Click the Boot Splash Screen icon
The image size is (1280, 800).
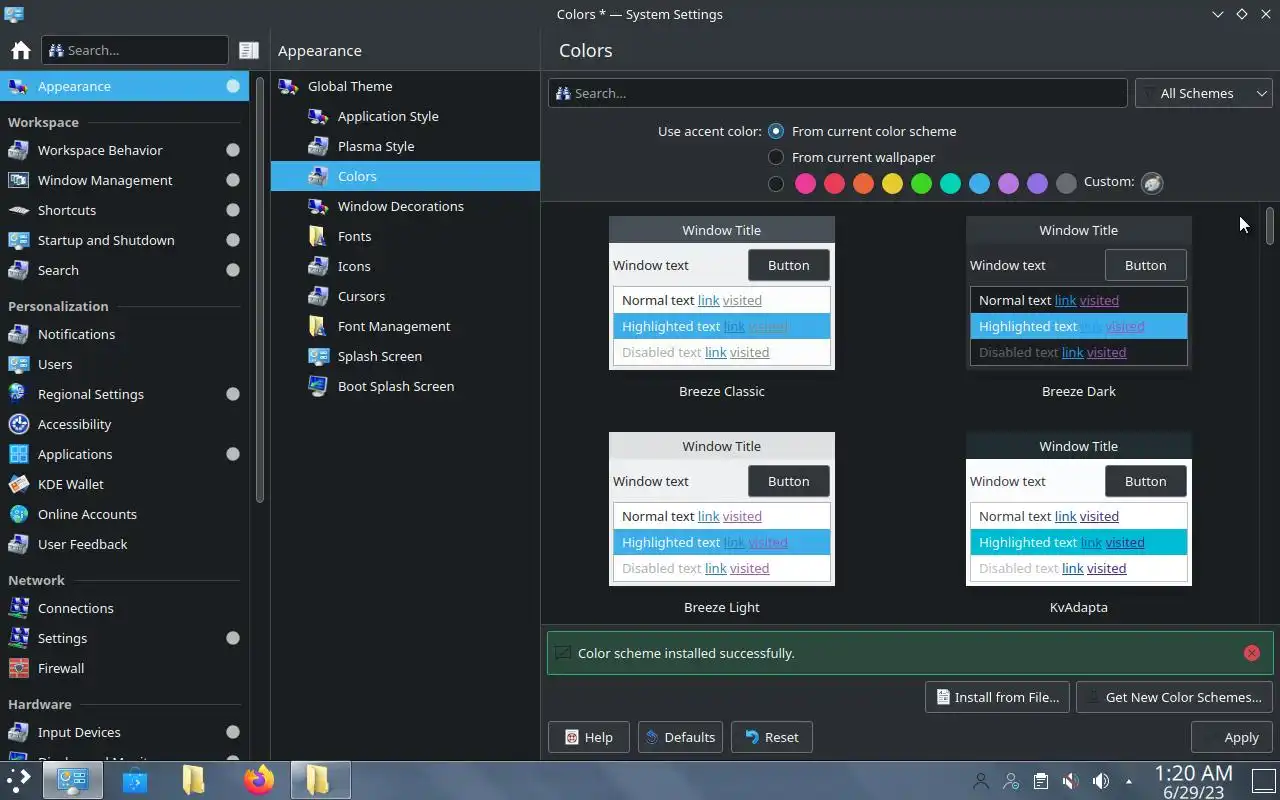318,386
